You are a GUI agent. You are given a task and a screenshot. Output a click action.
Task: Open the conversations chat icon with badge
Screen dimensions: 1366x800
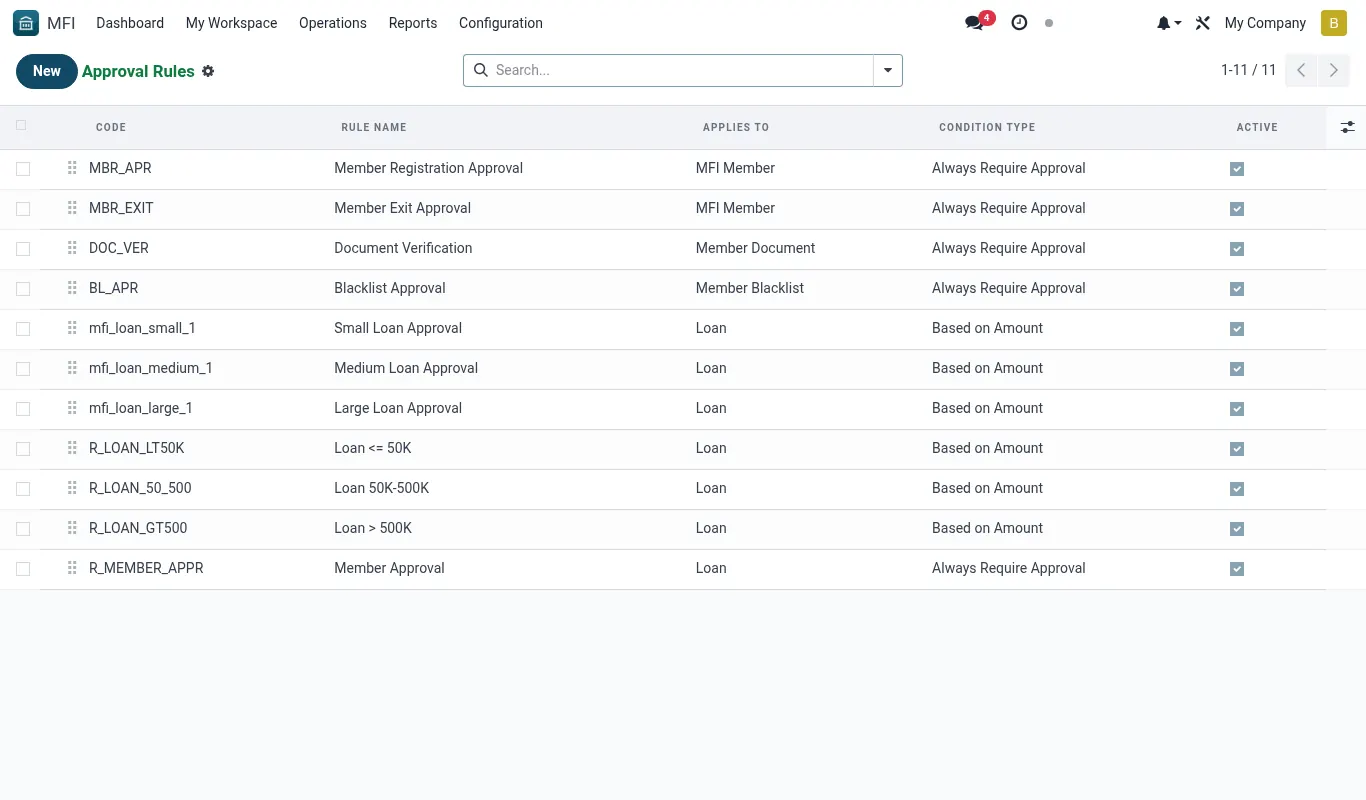click(974, 23)
